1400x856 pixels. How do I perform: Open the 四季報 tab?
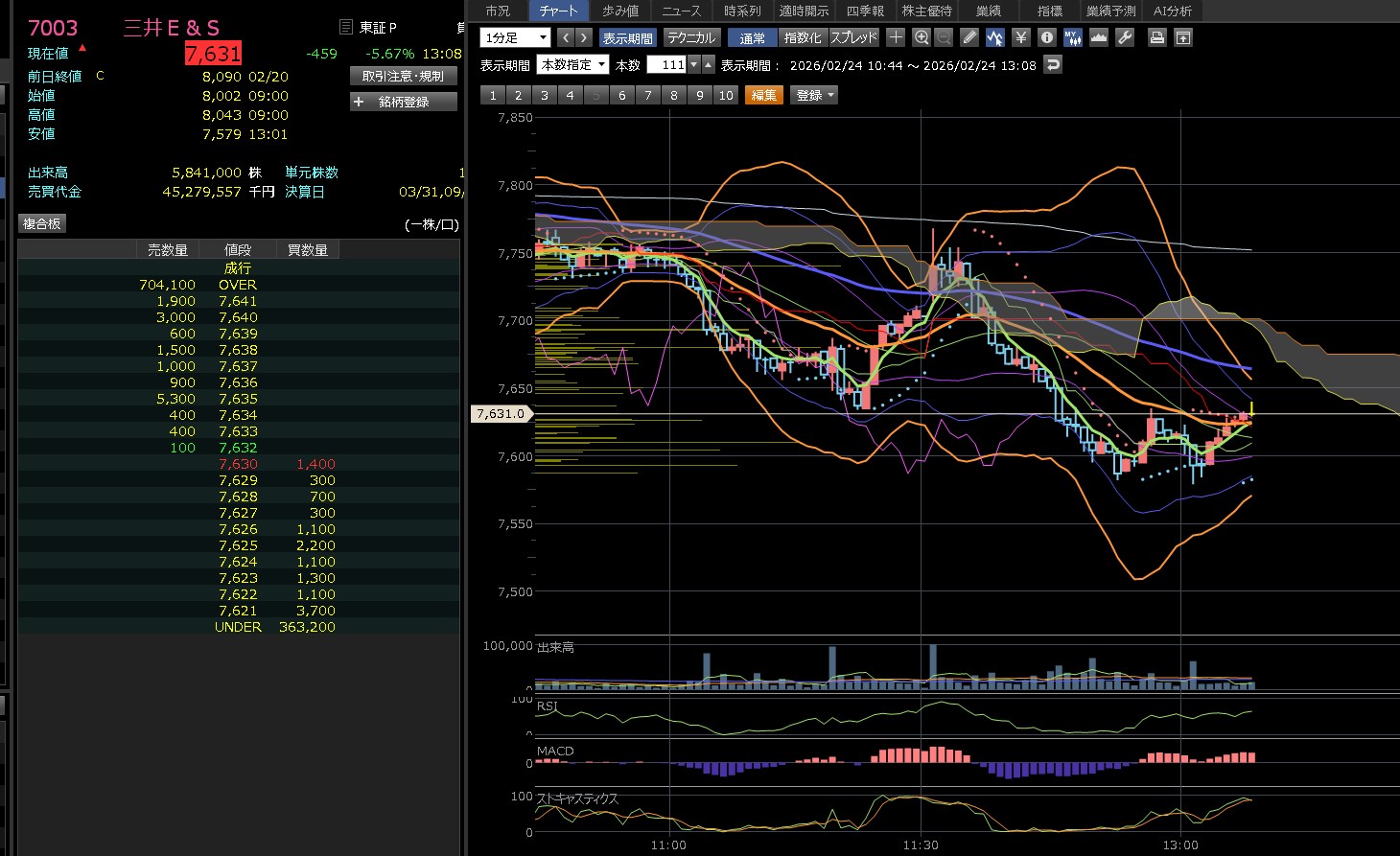click(x=865, y=11)
